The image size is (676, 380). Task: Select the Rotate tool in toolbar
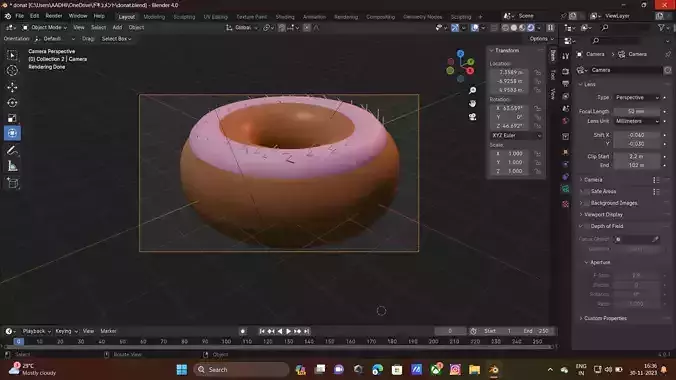click(x=12, y=103)
